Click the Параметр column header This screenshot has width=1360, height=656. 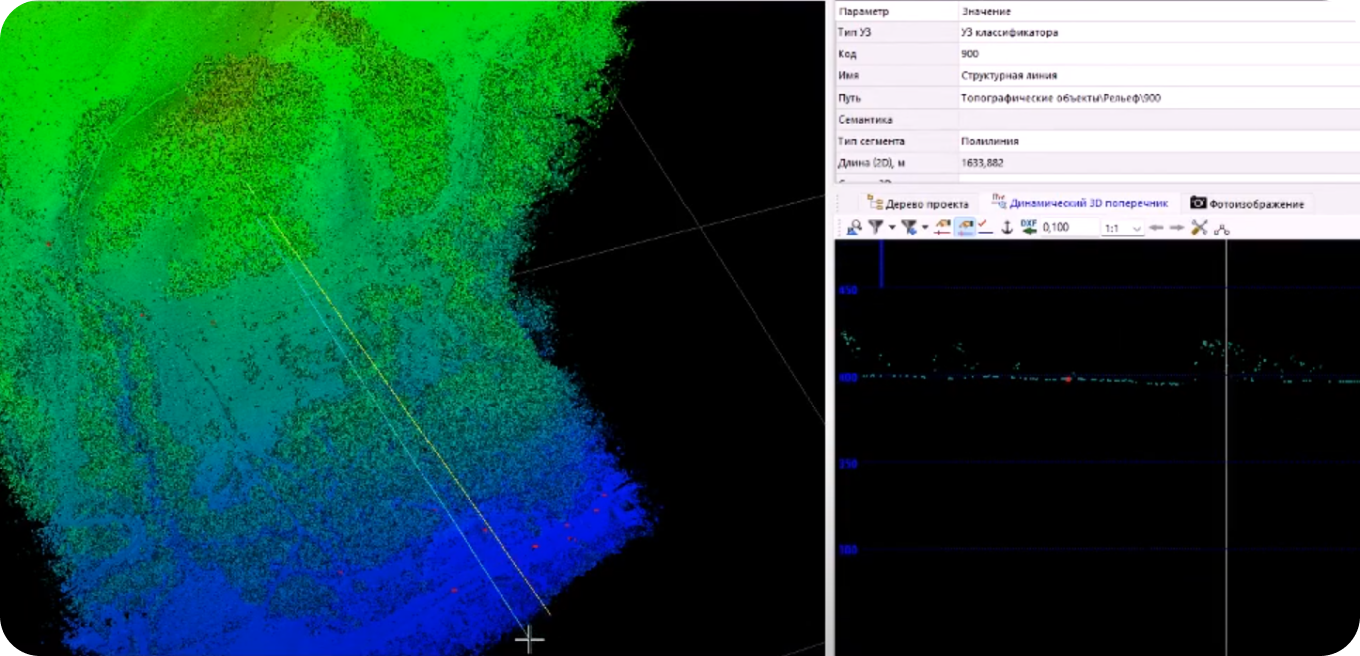pos(865,11)
